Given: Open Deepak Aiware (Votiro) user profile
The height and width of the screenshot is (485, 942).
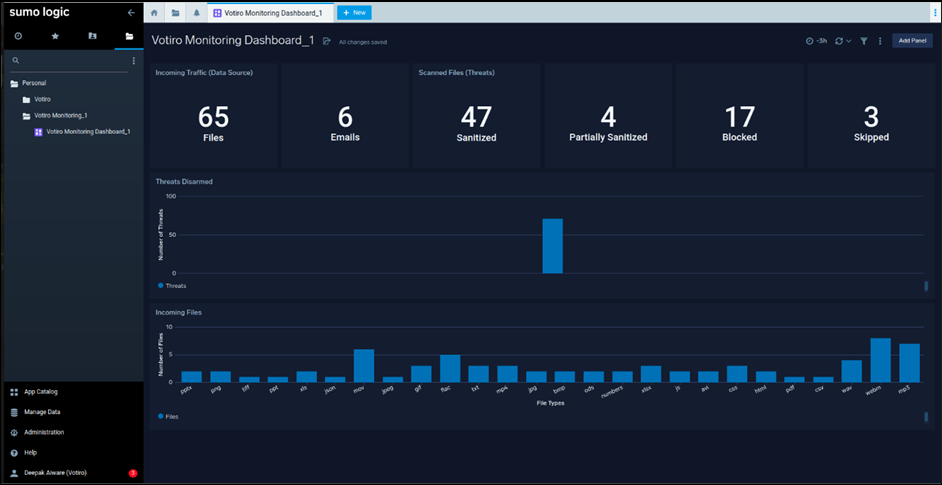Looking at the screenshot, I should pyautogui.click(x=55, y=473).
